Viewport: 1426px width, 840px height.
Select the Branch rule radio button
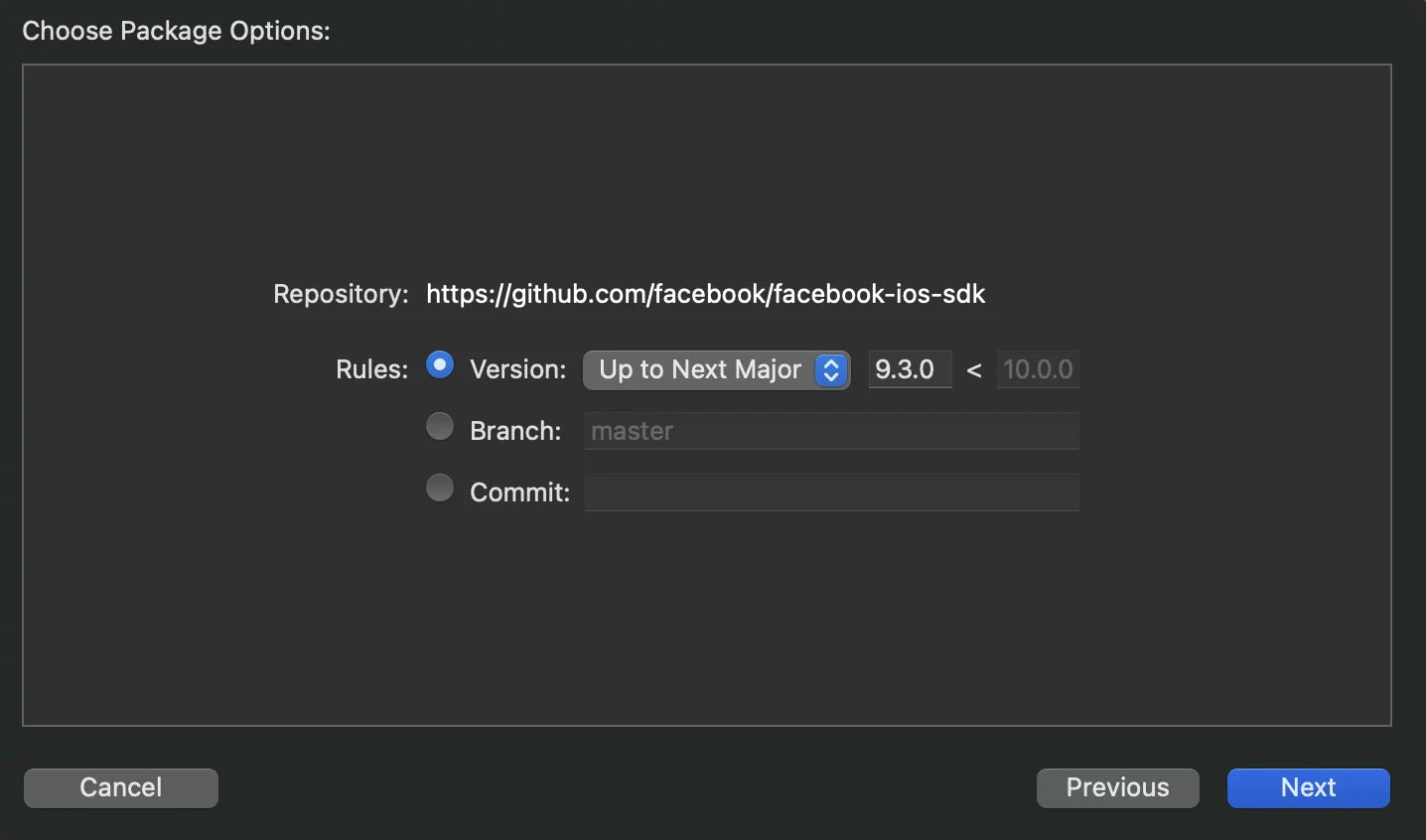point(440,427)
